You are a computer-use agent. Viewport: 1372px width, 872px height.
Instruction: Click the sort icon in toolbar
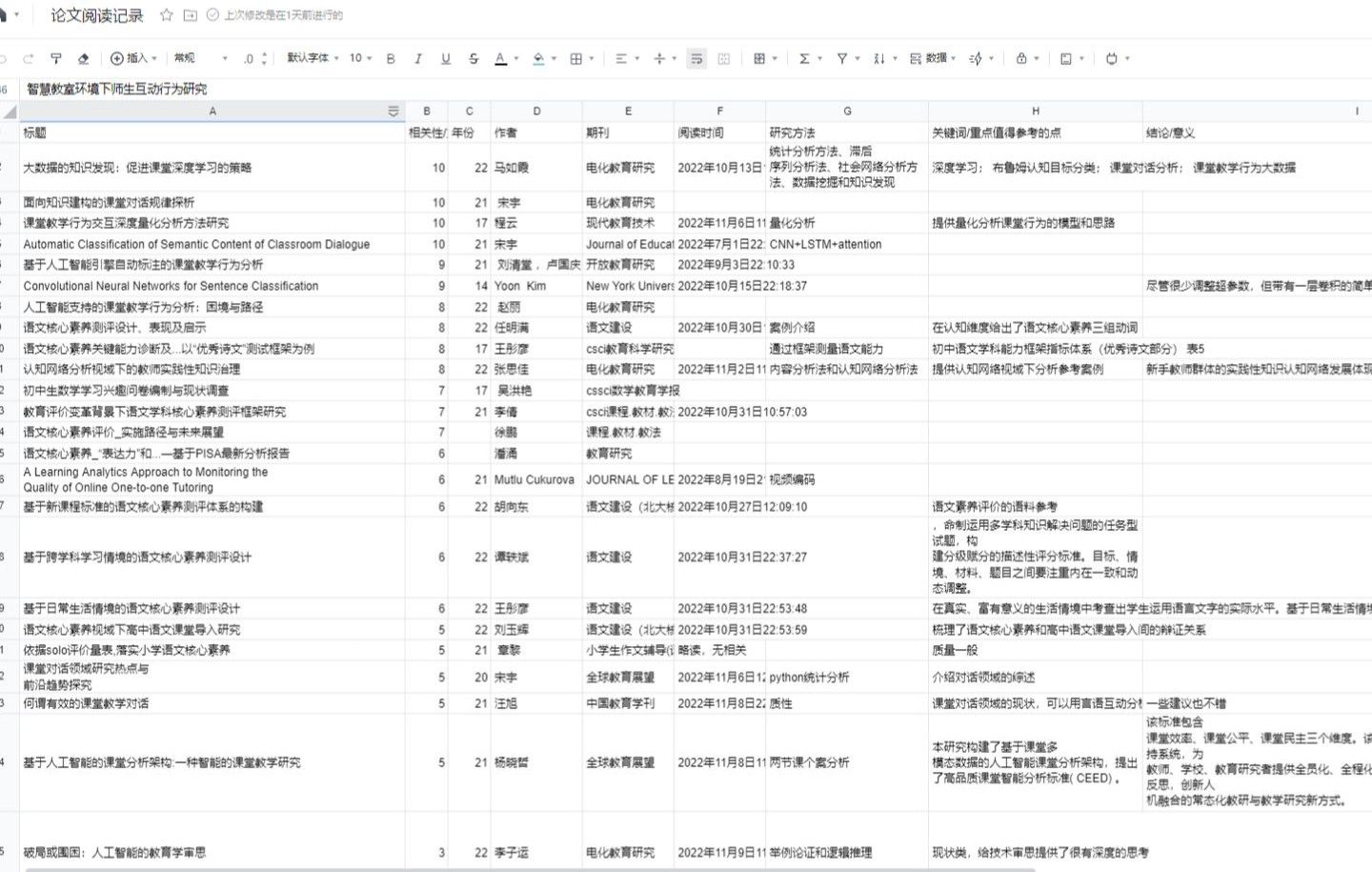click(x=878, y=58)
